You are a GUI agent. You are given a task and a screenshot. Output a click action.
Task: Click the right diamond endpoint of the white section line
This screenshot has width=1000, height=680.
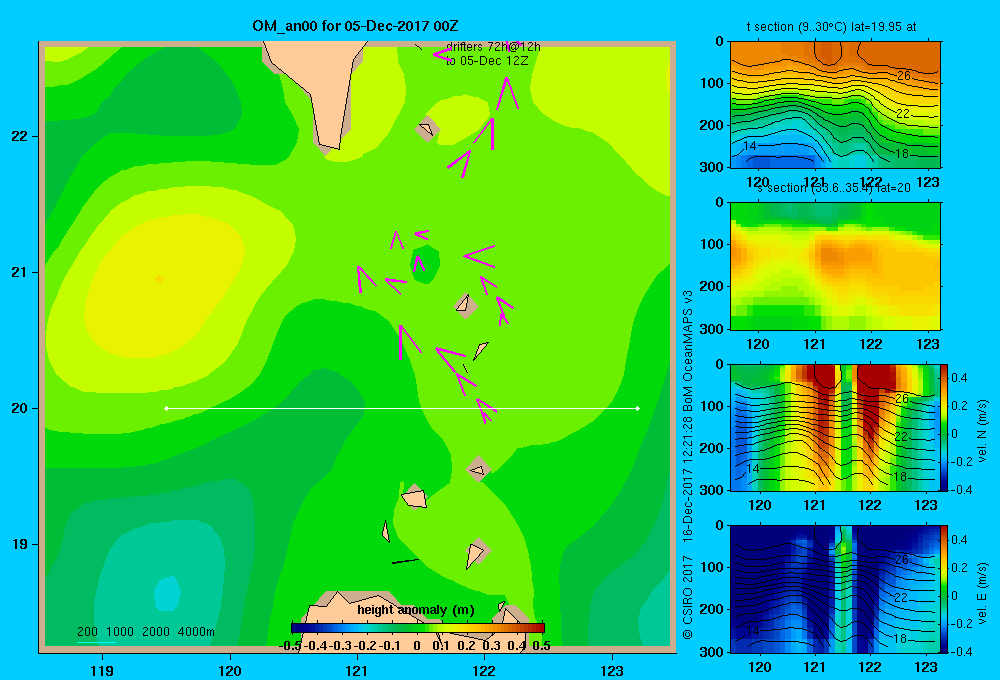(638, 408)
